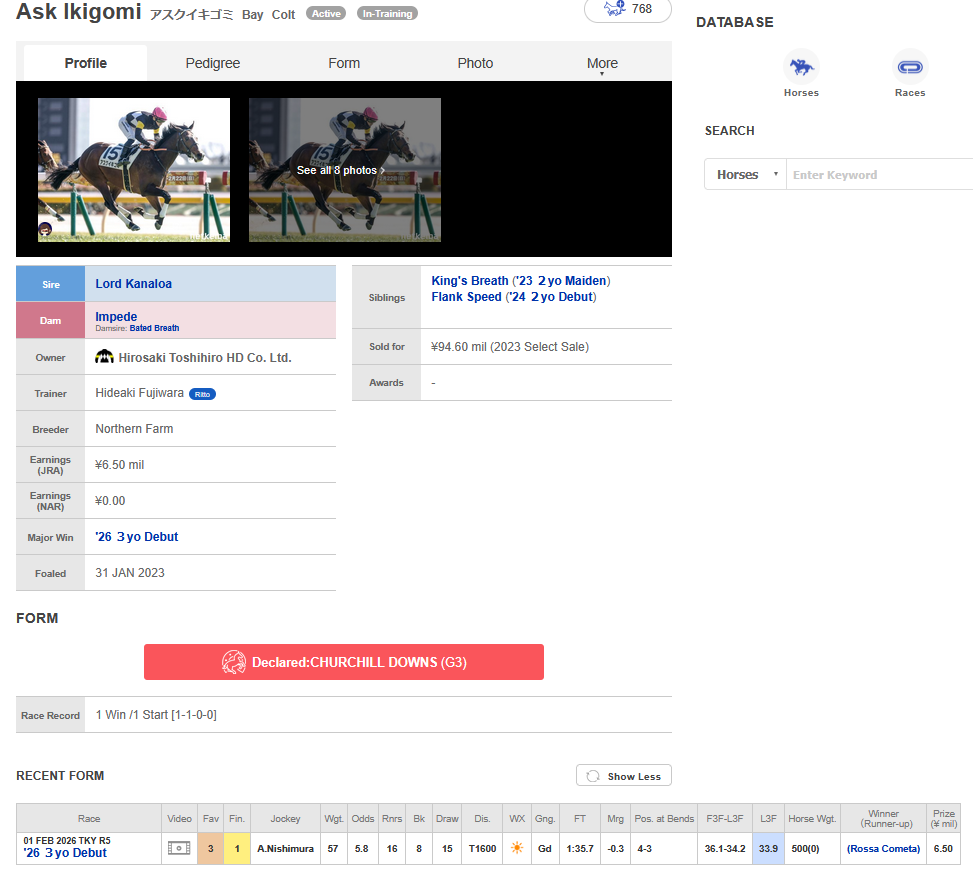Switch to the Pedigree tab
This screenshot has height=876, width=973.
[213, 63]
